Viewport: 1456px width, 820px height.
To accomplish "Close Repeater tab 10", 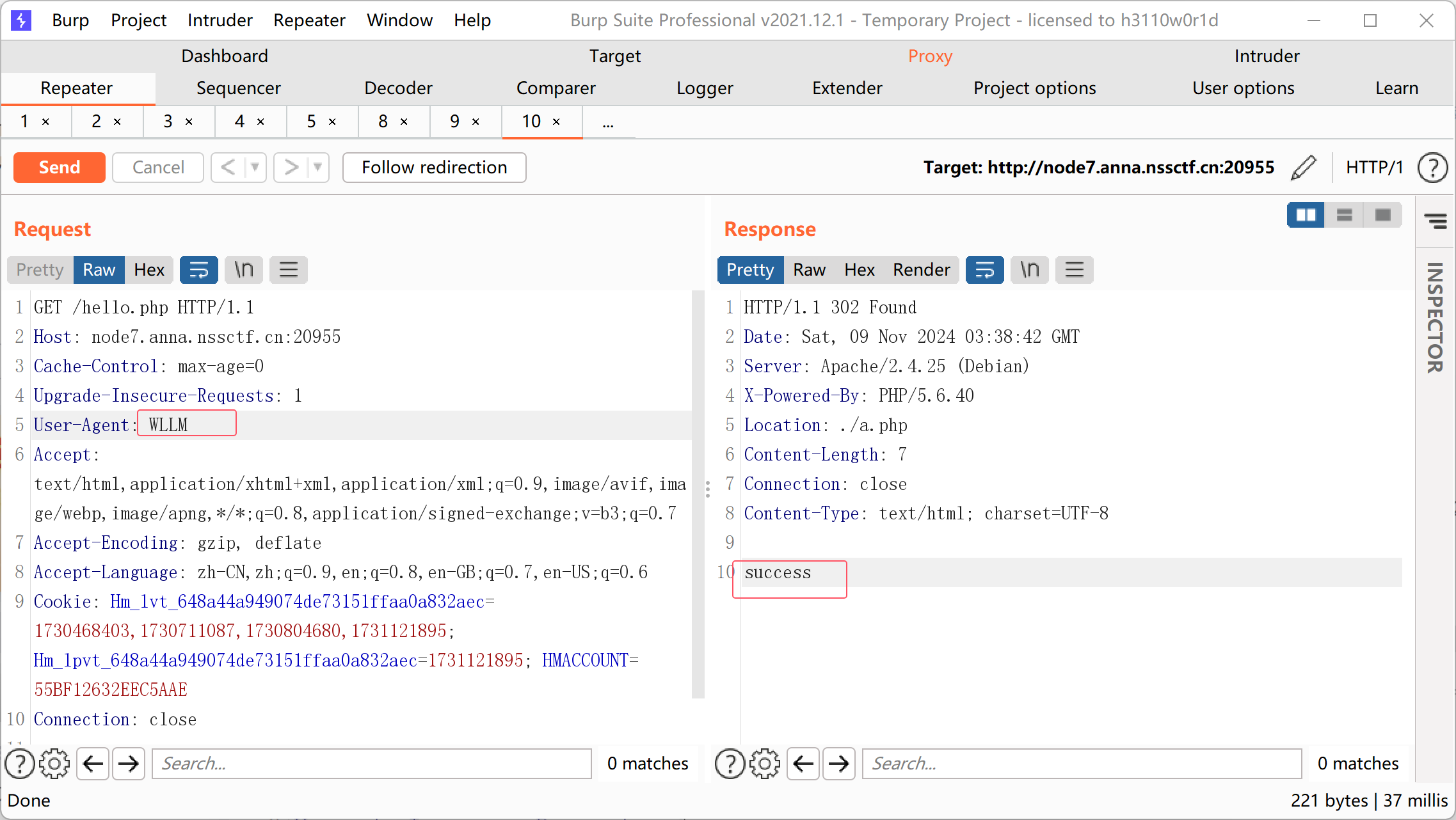I will (557, 122).
